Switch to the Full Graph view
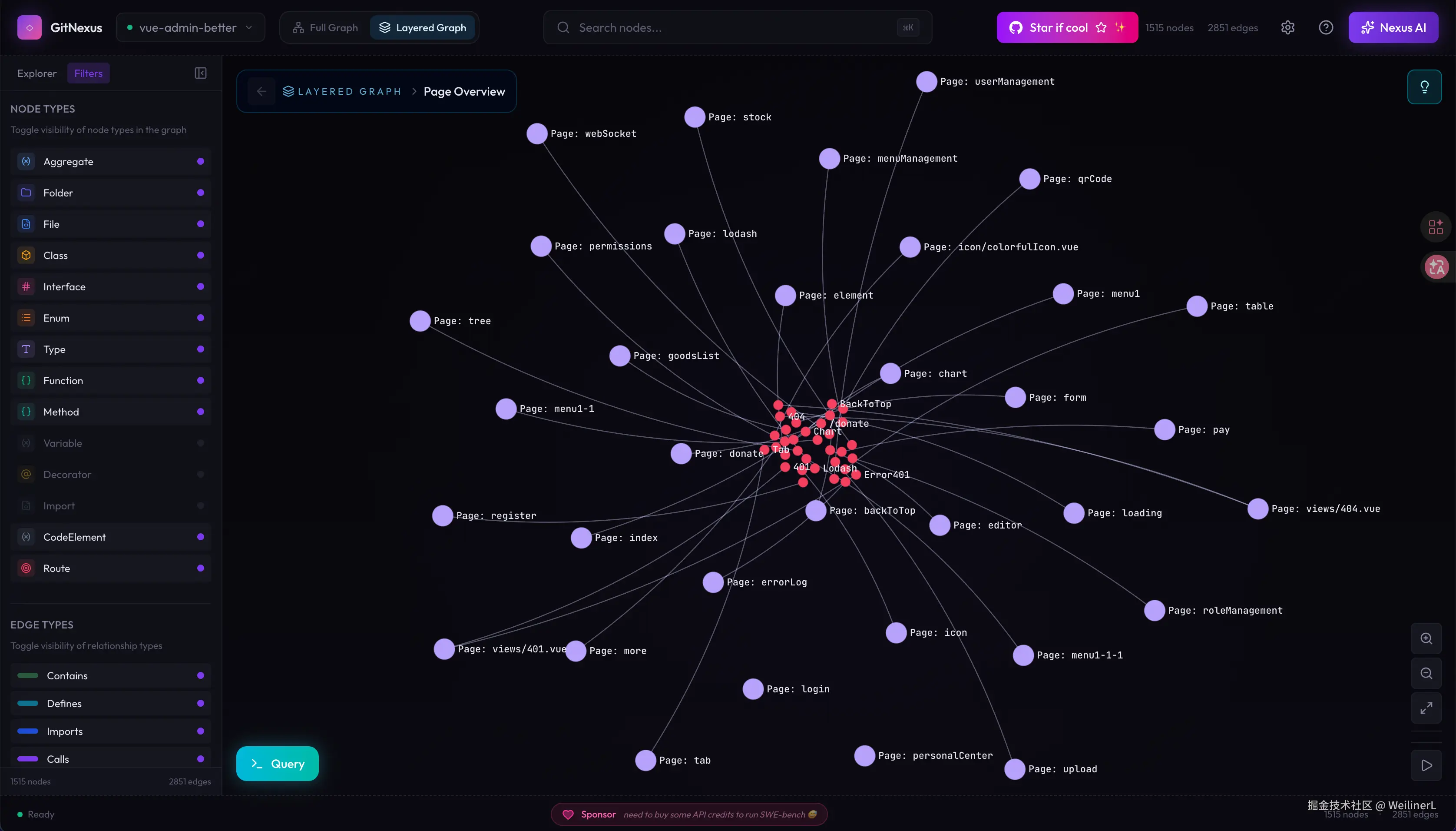This screenshot has width=1456, height=831. pyautogui.click(x=325, y=27)
